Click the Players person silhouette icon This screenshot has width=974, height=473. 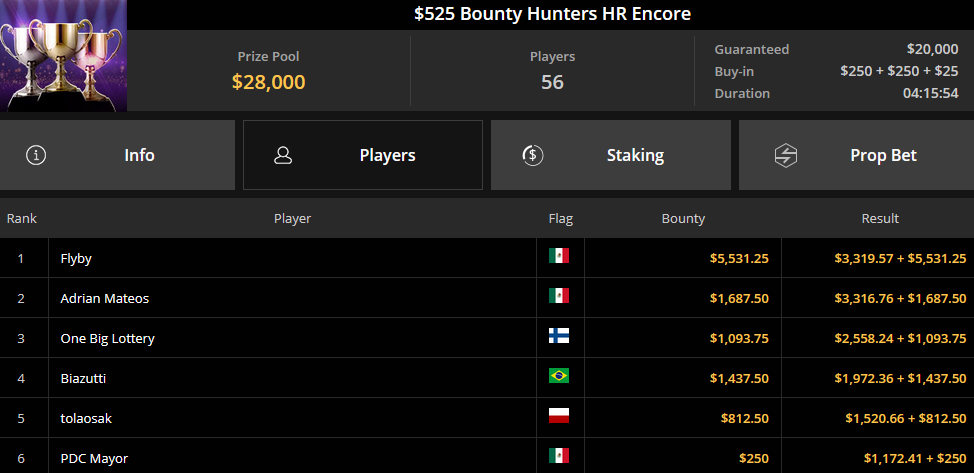283,155
